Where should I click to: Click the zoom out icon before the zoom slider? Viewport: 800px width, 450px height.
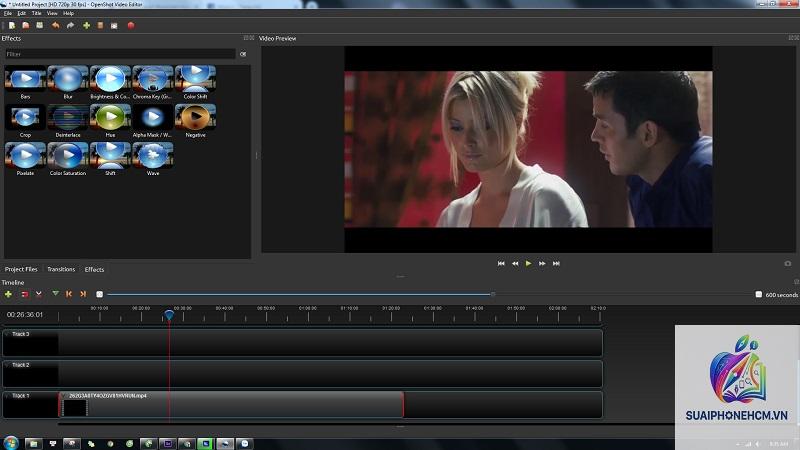coord(99,294)
